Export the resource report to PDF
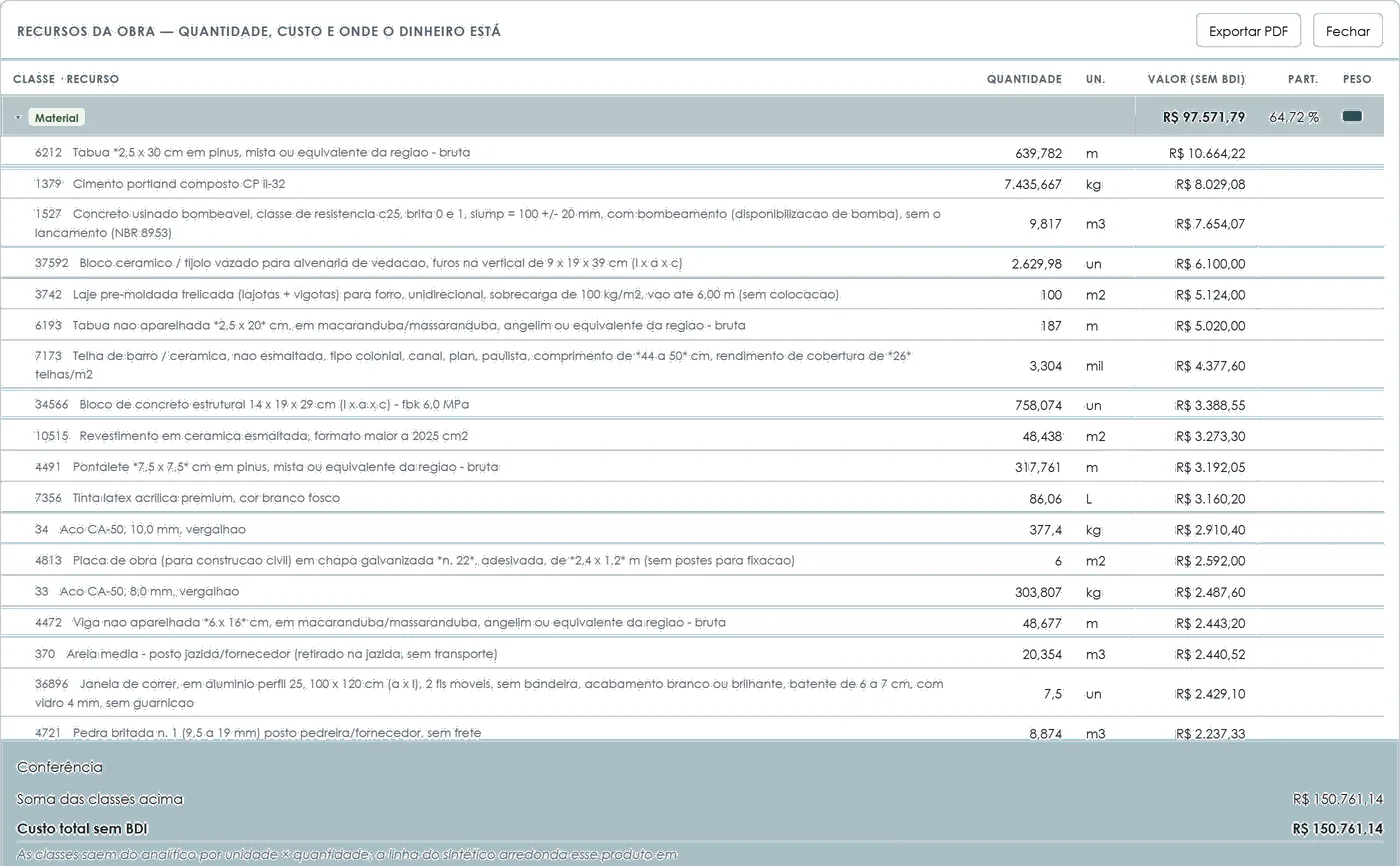The image size is (1400, 866). tap(1248, 31)
